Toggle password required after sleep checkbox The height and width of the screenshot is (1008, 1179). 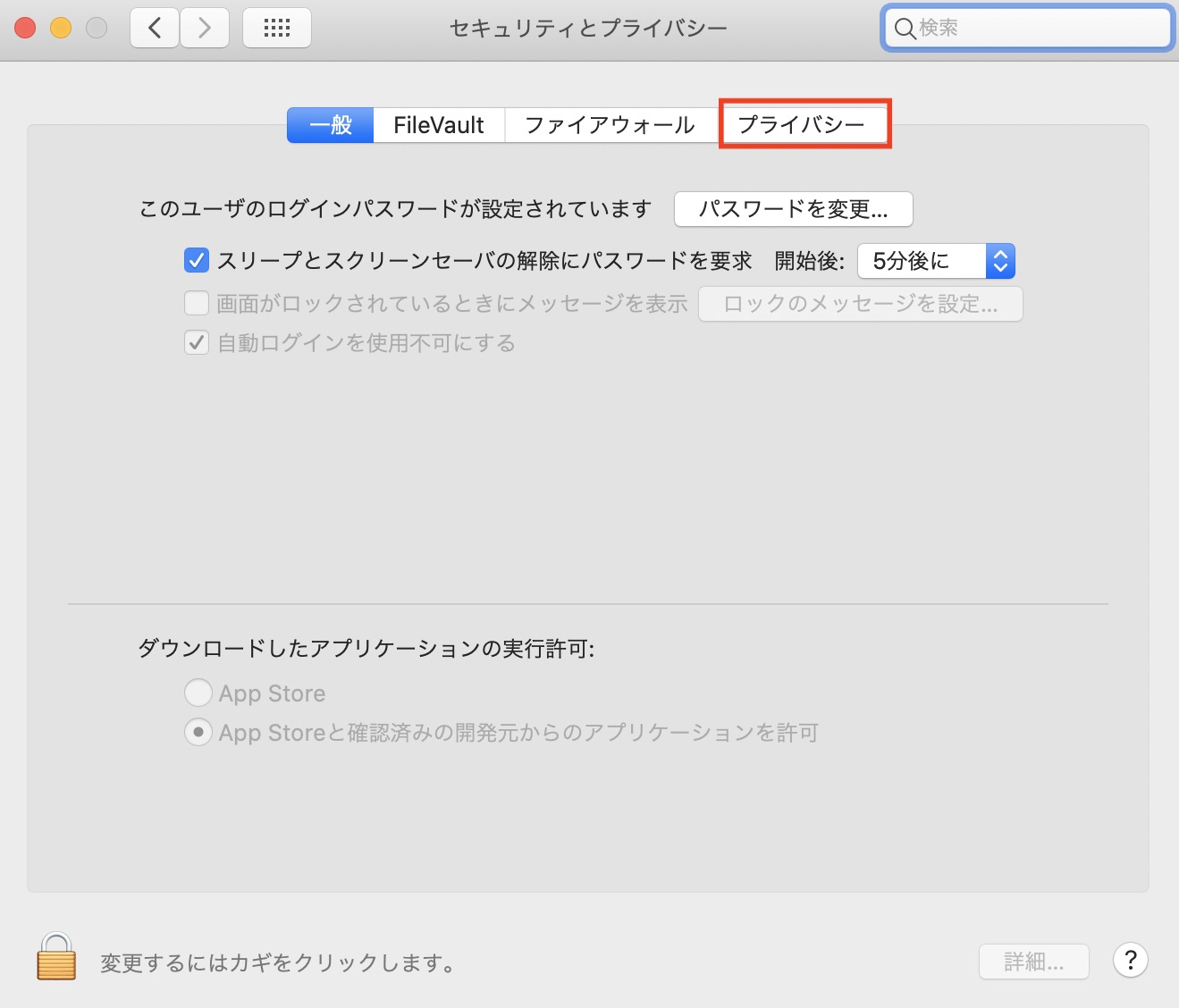tap(197, 261)
